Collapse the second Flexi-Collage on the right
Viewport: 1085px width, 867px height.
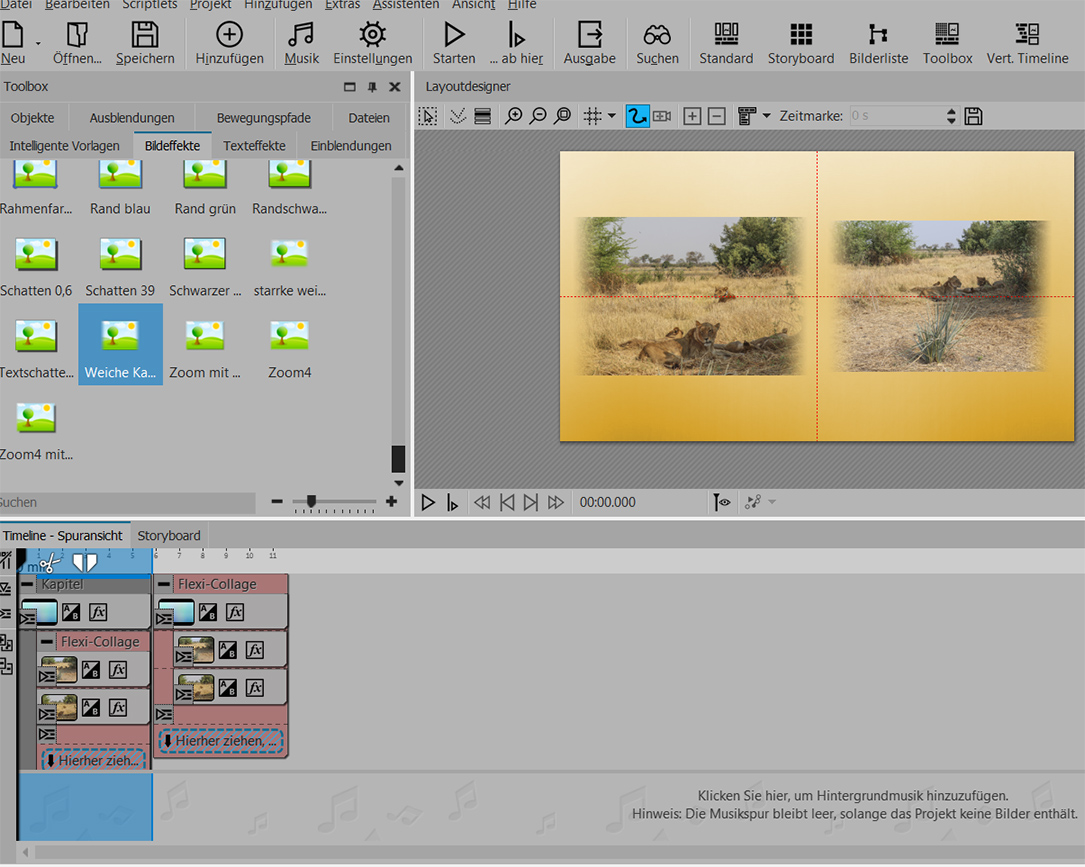[x=164, y=584]
